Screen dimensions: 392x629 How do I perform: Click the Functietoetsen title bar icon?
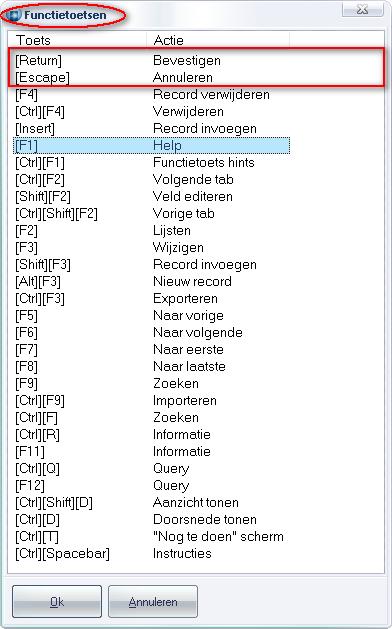coord(15,16)
